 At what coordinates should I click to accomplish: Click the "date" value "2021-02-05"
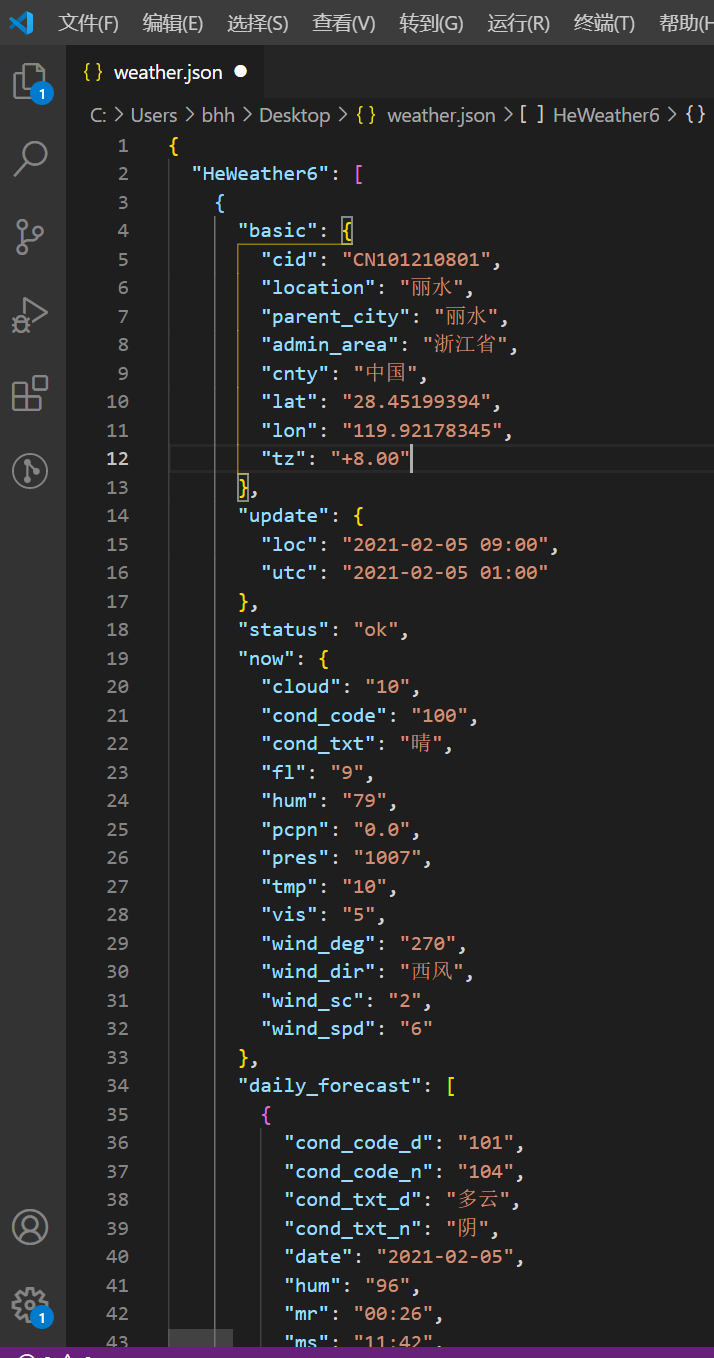point(445,1256)
